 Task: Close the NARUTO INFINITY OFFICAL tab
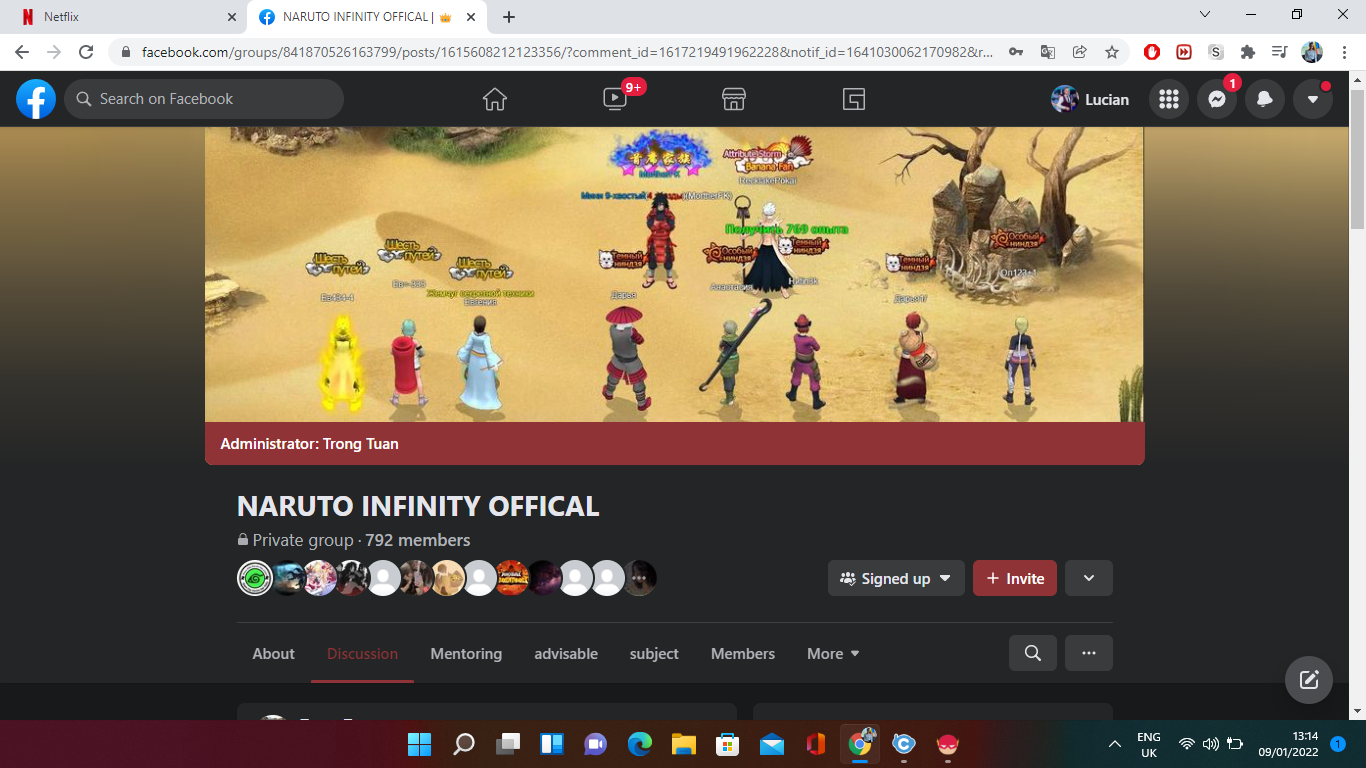click(473, 17)
